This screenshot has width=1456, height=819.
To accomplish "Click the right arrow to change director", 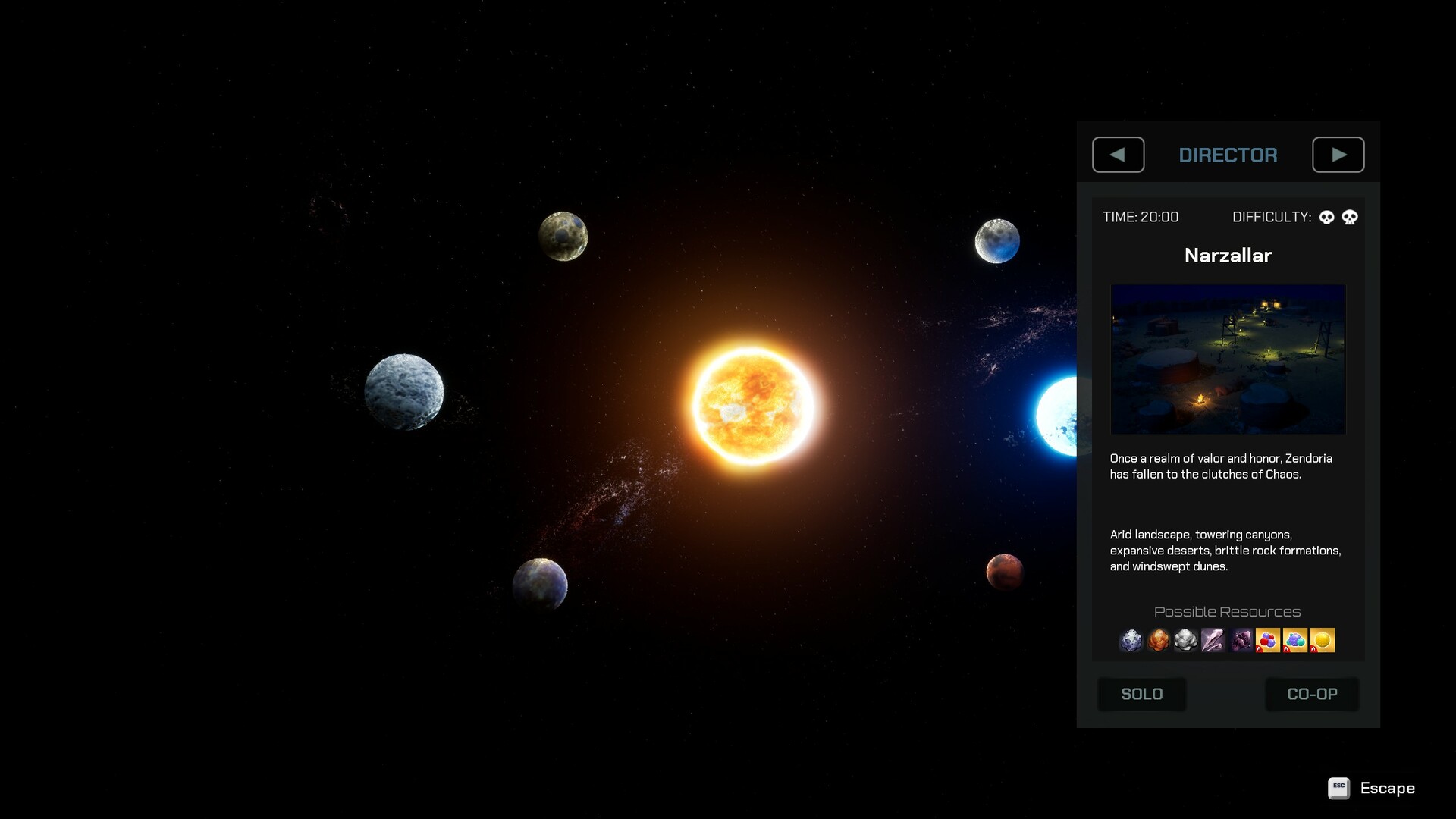I will [x=1338, y=155].
